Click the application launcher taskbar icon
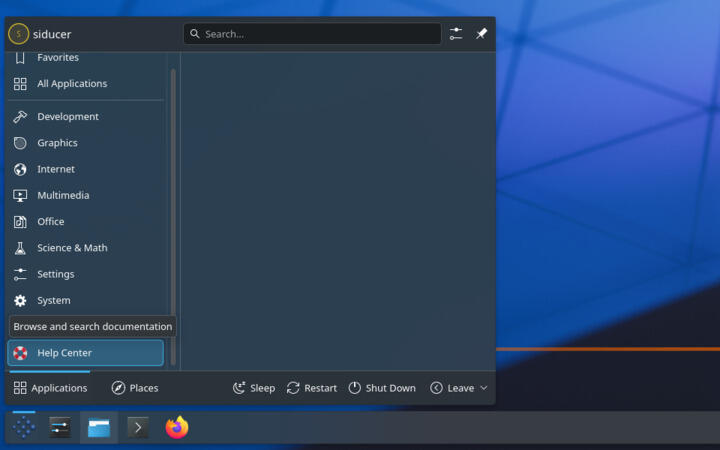This screenshot has height=450, width=720. [x=24, y=428]
